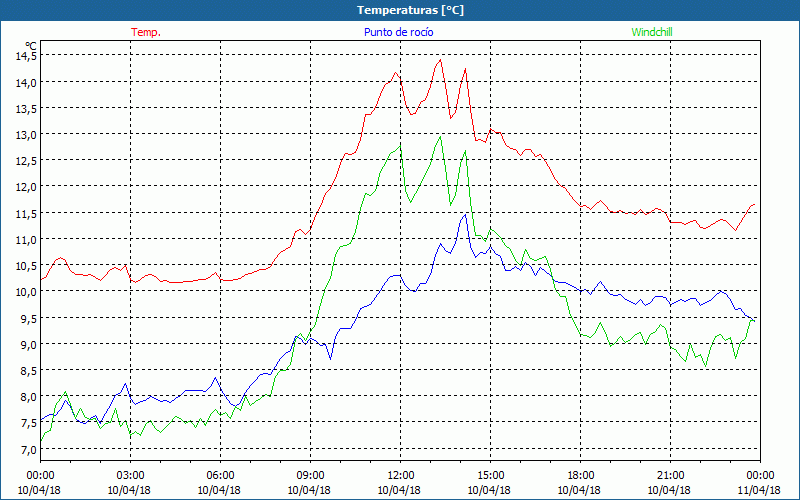Select the red 'Temp.' legend label
Image resolution: width=800 pixels, height=500 pixels.
coord(146,32)
